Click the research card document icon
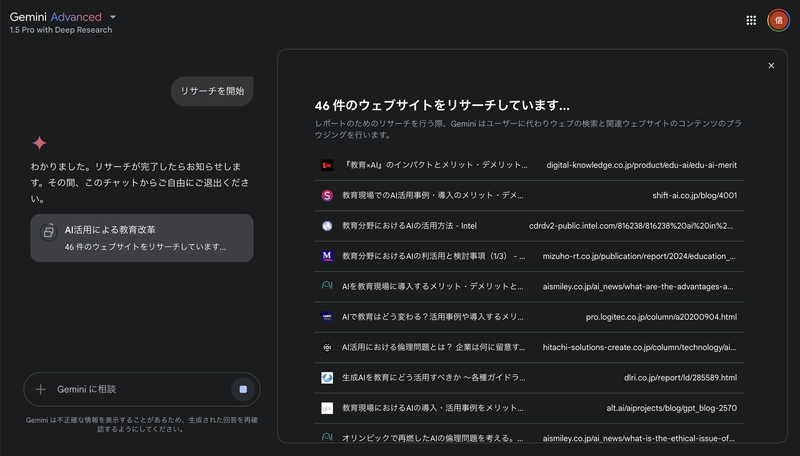The height and width of the screenshot is (456, 800). coord(47,231)
